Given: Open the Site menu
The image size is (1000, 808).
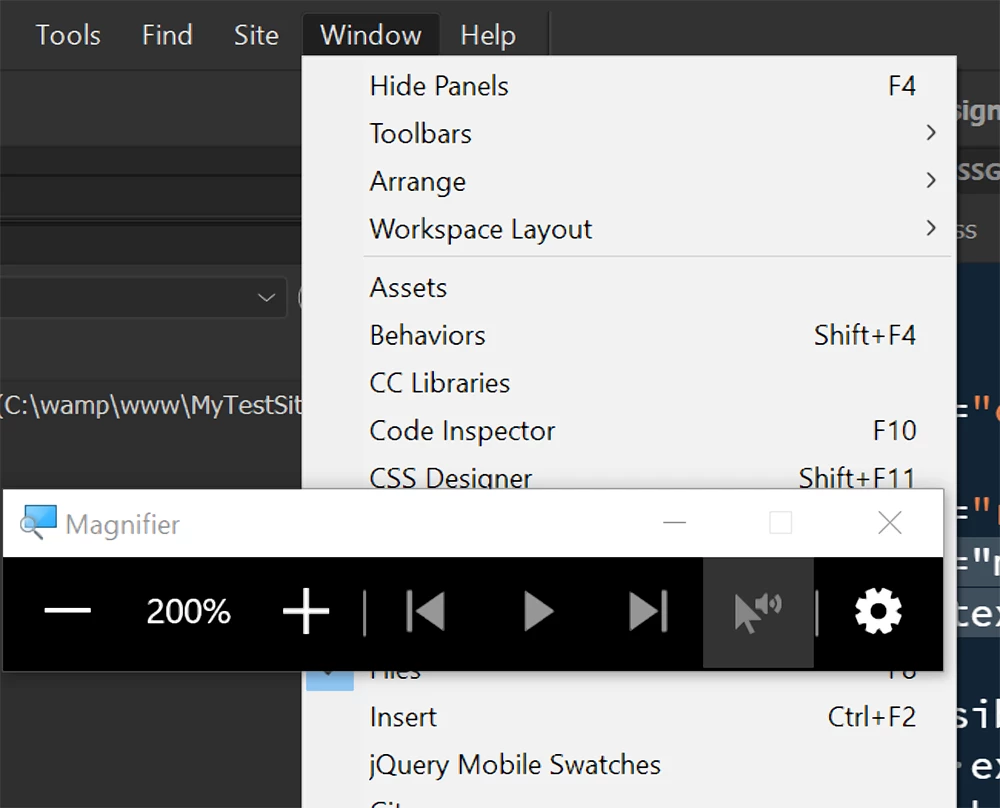Looking at the screenshot, I should pyautogui.click(x=256, y=35).
